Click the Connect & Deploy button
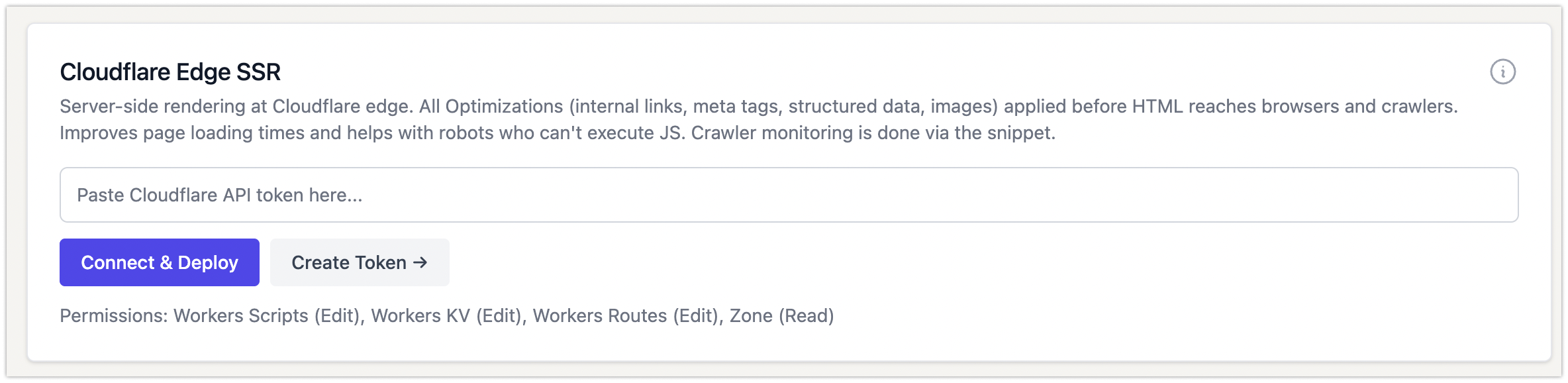This screenshot has height=383, width=1568. coord(159,262)
